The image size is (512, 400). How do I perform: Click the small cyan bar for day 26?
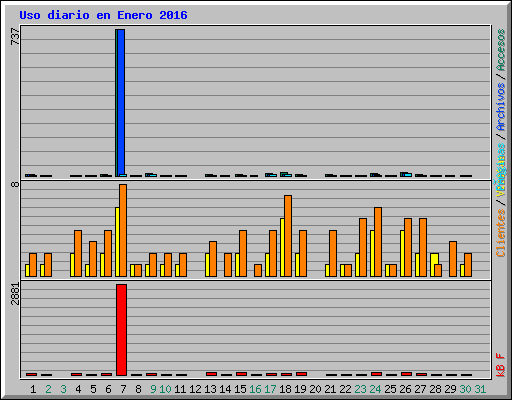click(x=408, y=175)
